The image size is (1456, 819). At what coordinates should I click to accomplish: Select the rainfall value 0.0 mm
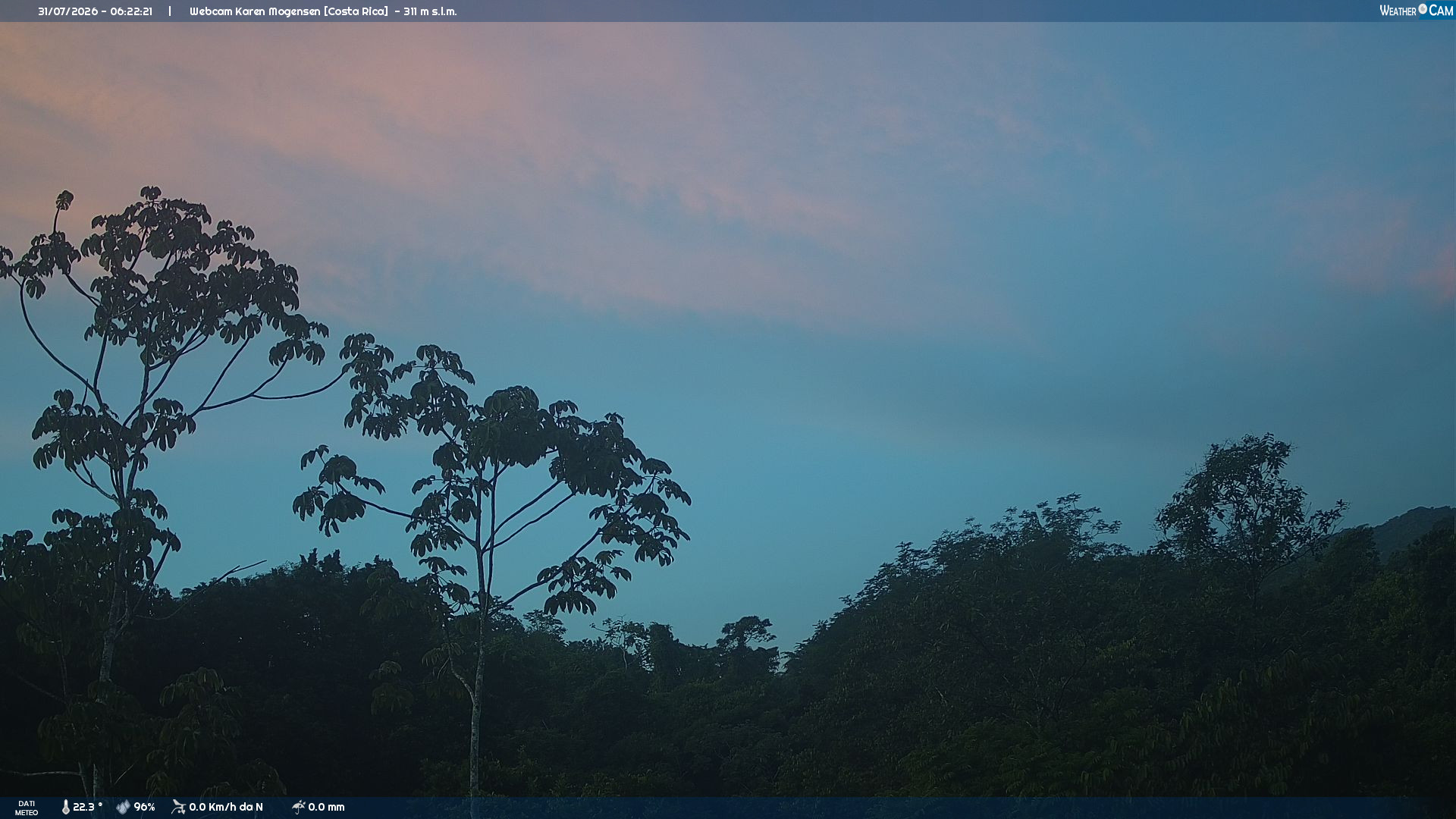(326, 808)
